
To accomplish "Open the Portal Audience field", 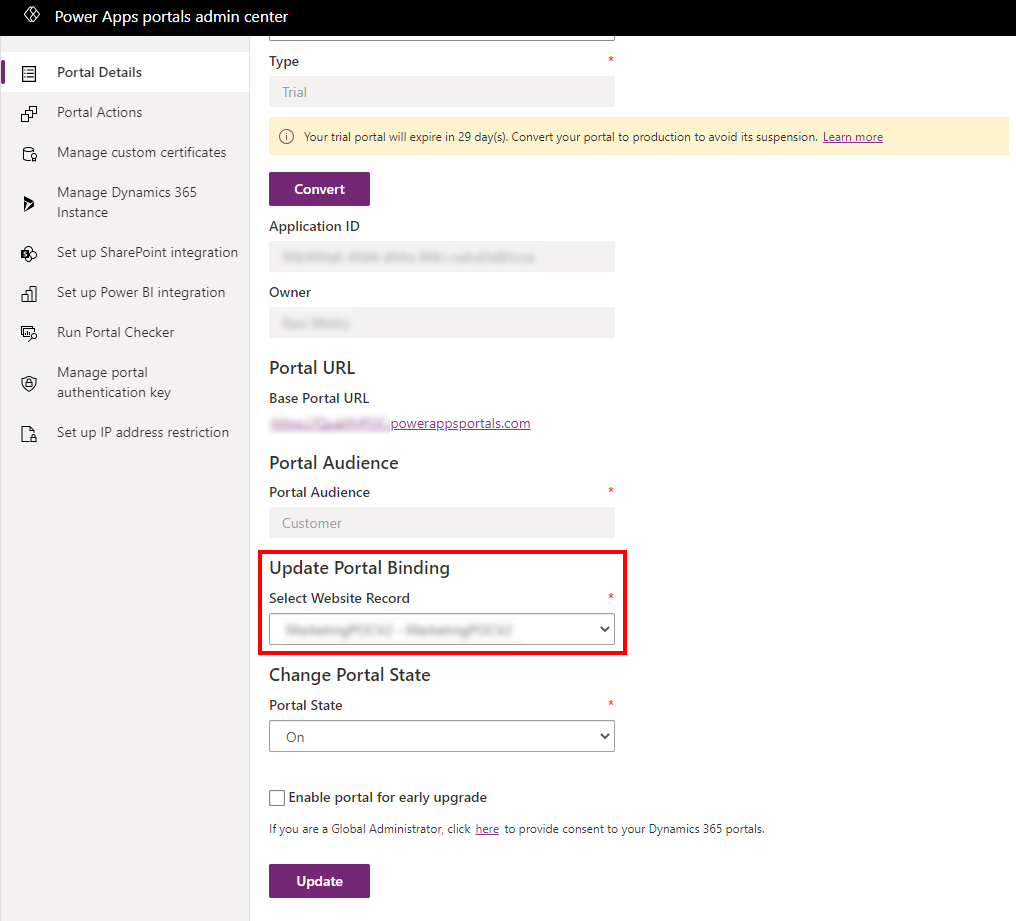I will 441,522.
